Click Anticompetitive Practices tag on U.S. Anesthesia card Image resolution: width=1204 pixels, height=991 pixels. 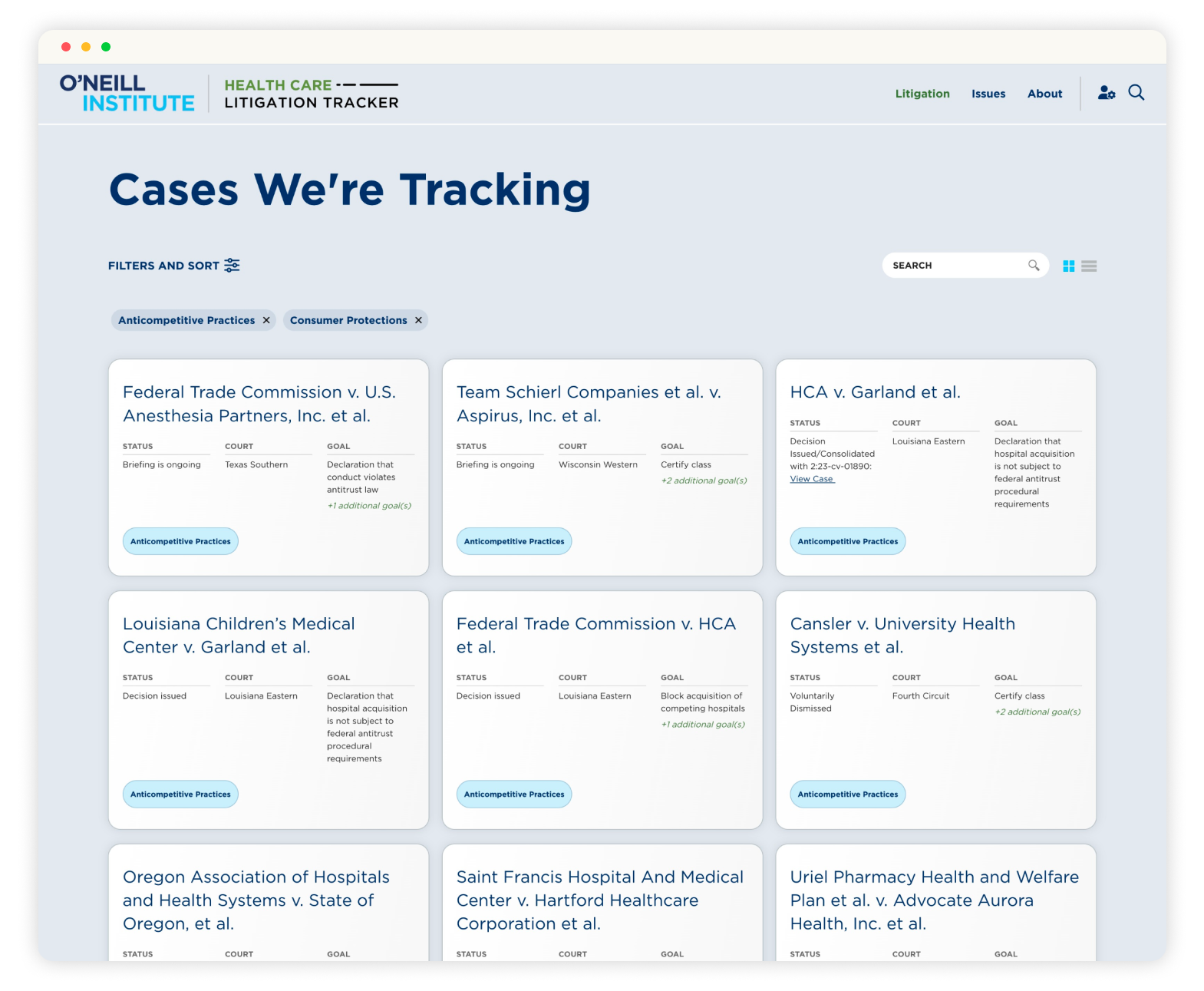(180, 541)
